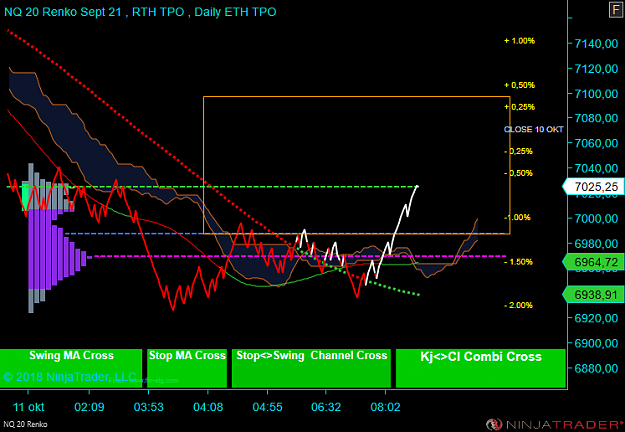Click the + 0,25% level label
This screenshot has width=625, height=432.
pyautogui.click(x=519, y=107)
